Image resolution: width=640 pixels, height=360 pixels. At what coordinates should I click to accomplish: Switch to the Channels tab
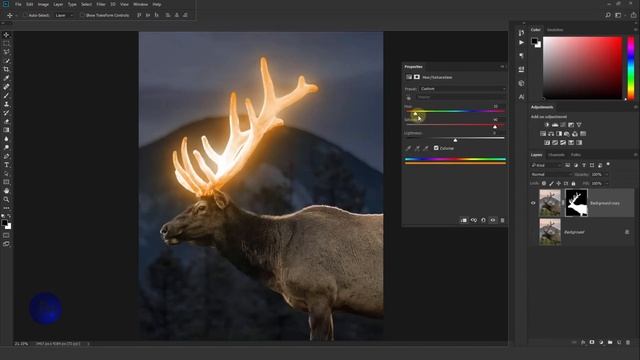click(556, 155)
